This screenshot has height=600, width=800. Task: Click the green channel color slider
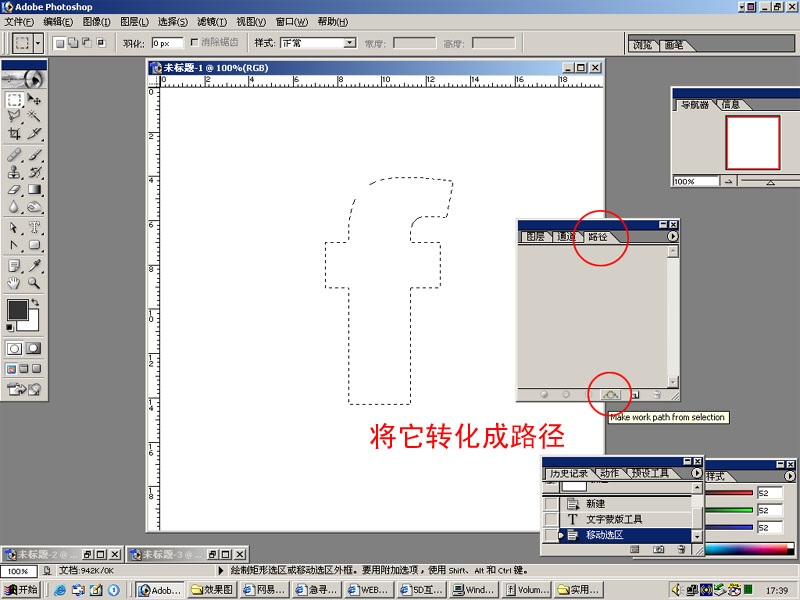[x=729, y=510]
